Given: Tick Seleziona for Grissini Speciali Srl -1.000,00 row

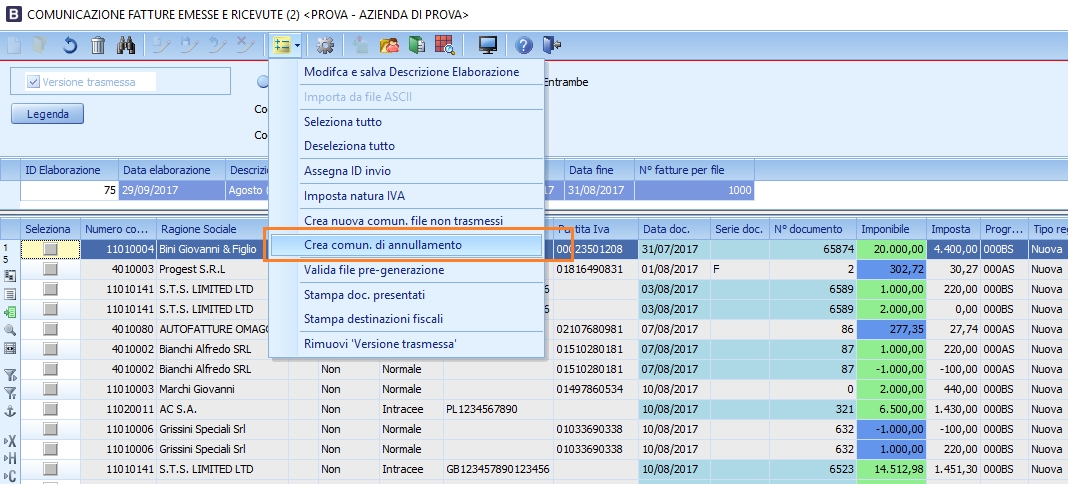Looking at the screenshot, I should 50,430.
